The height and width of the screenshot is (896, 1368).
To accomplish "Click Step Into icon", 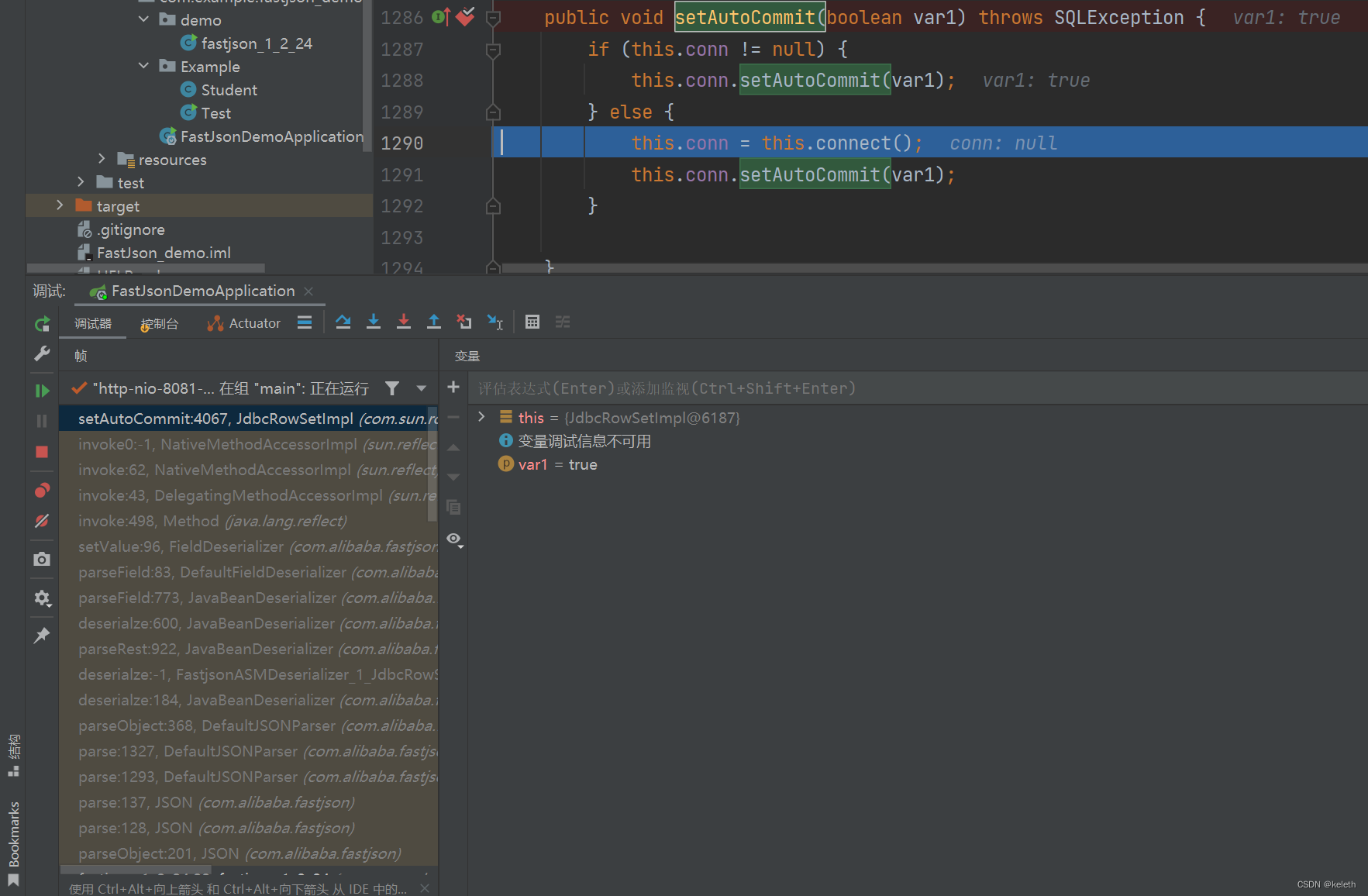I will [374, 322].
